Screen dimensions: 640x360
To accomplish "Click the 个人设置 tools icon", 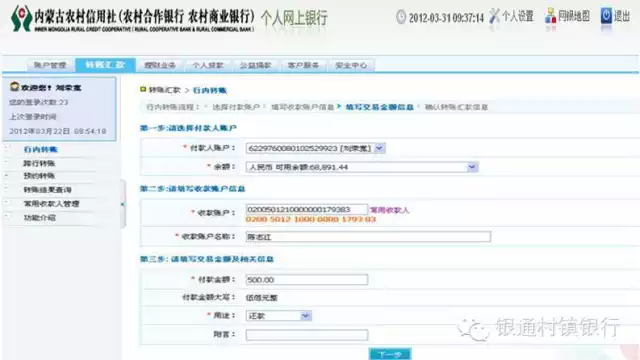I will click(x=494, y=16).
